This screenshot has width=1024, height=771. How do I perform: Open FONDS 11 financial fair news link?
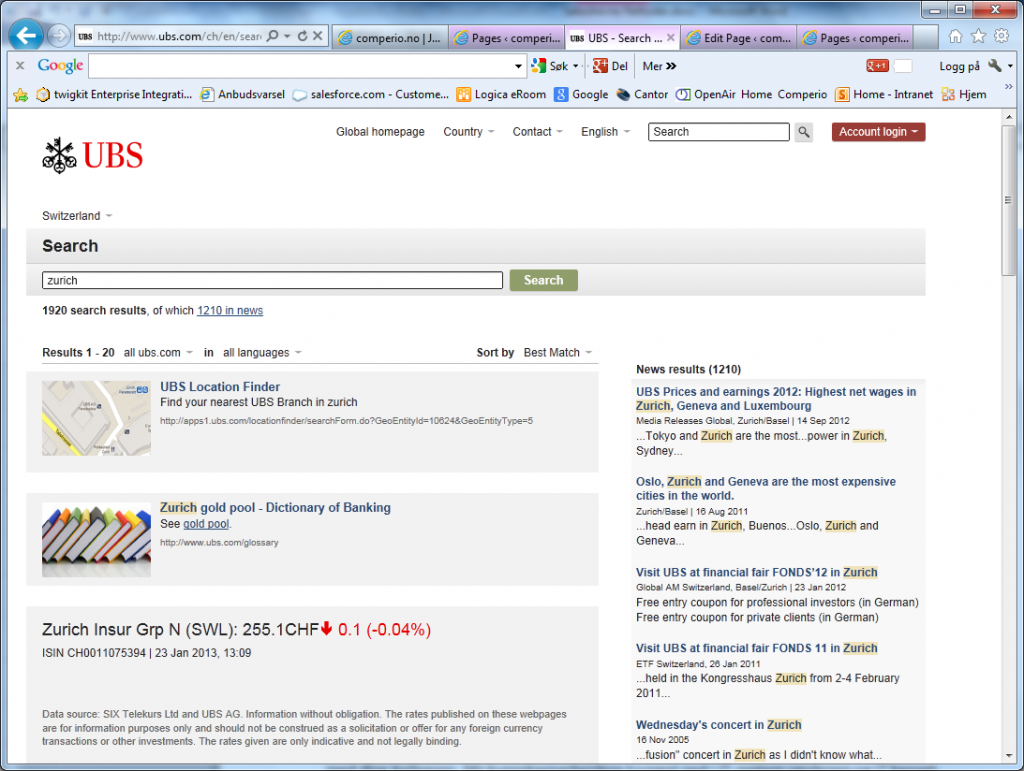coord(756,648)
